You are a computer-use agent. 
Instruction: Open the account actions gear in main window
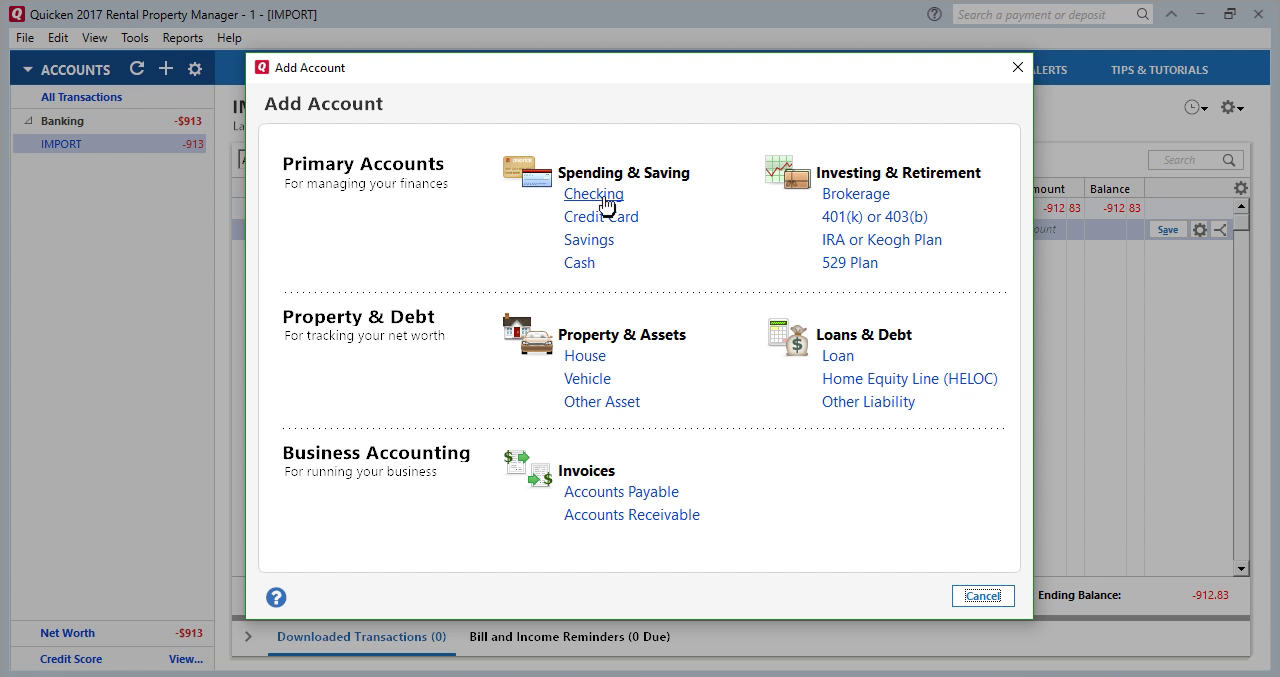click(x=1232, y=108)
